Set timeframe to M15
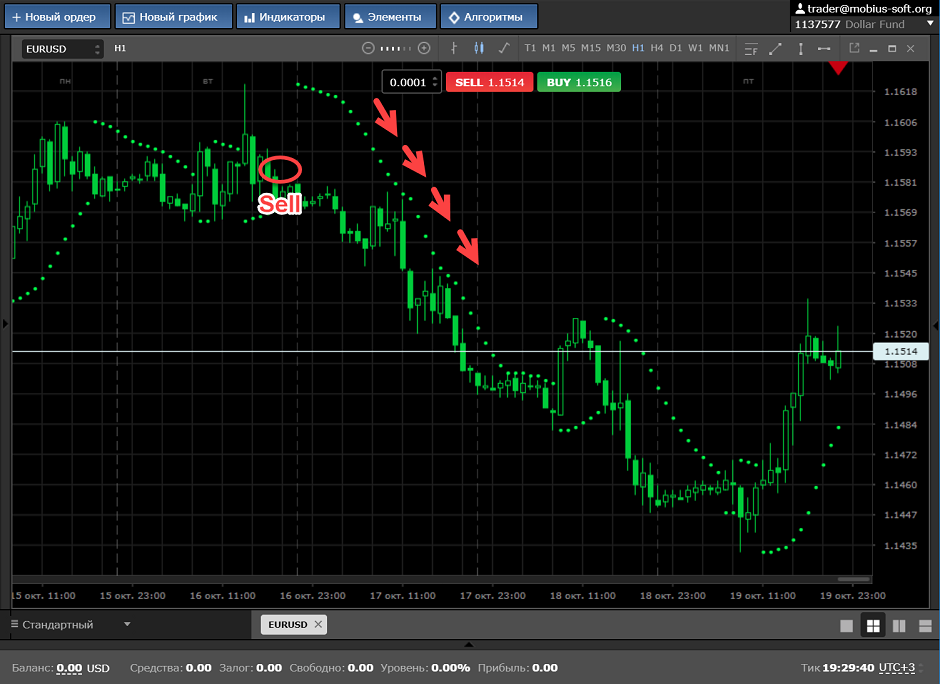 590,48
